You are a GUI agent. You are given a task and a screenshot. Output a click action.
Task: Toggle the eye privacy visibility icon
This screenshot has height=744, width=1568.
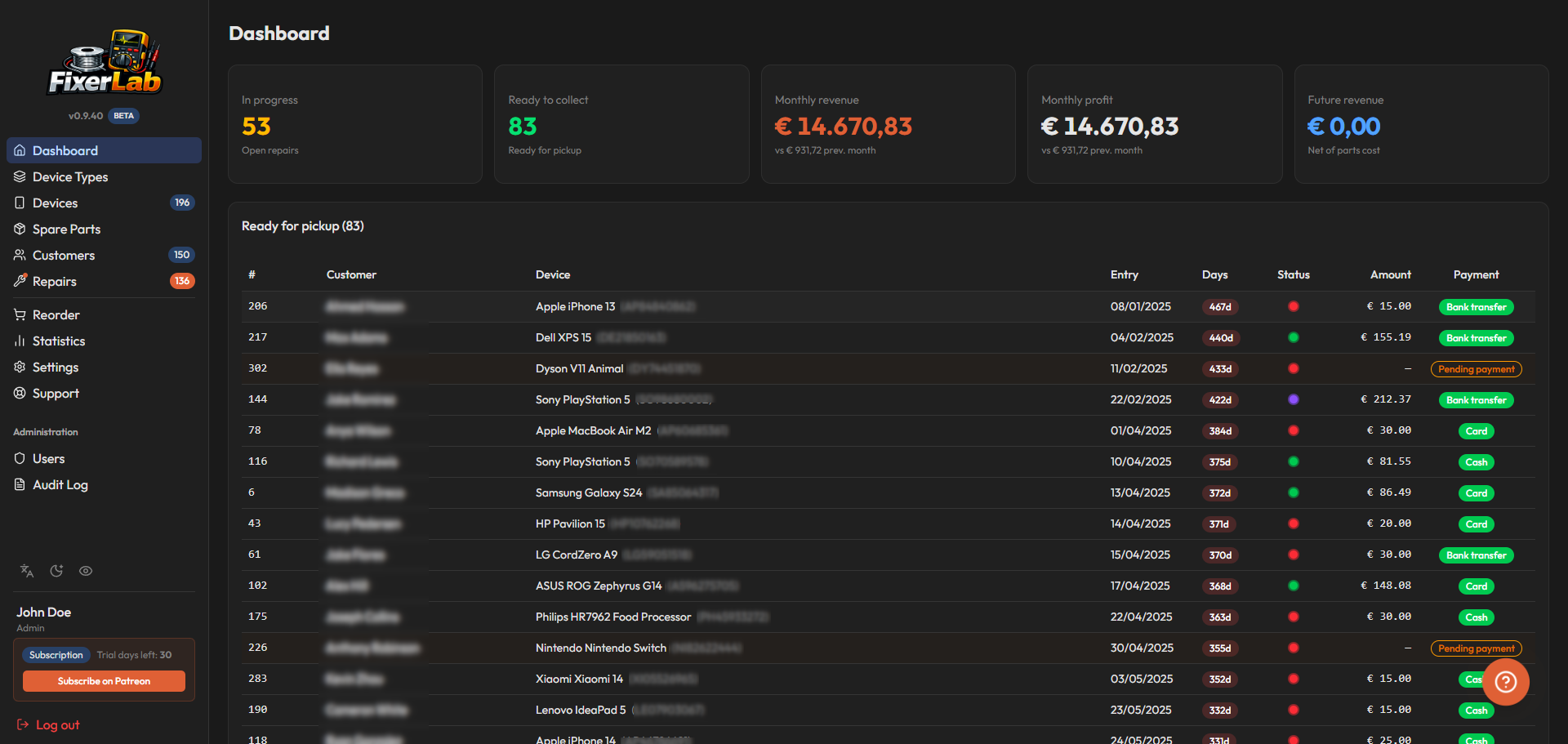pyautogui.click(x=86, y=571)
